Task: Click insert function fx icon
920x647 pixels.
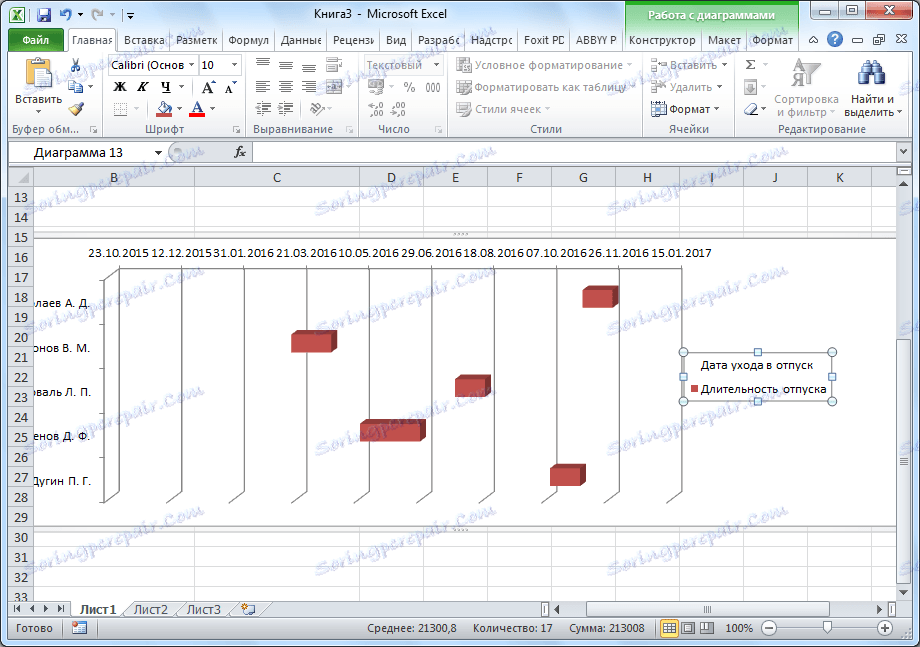Action: point(240,153)
